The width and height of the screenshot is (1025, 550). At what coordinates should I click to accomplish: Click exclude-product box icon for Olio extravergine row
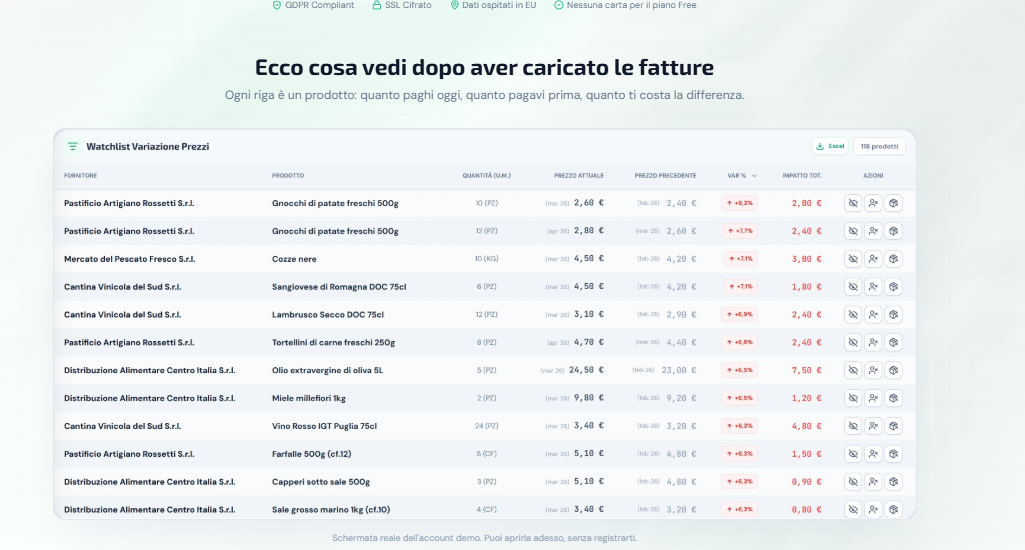pyautogui.click(x=894, y=370)
